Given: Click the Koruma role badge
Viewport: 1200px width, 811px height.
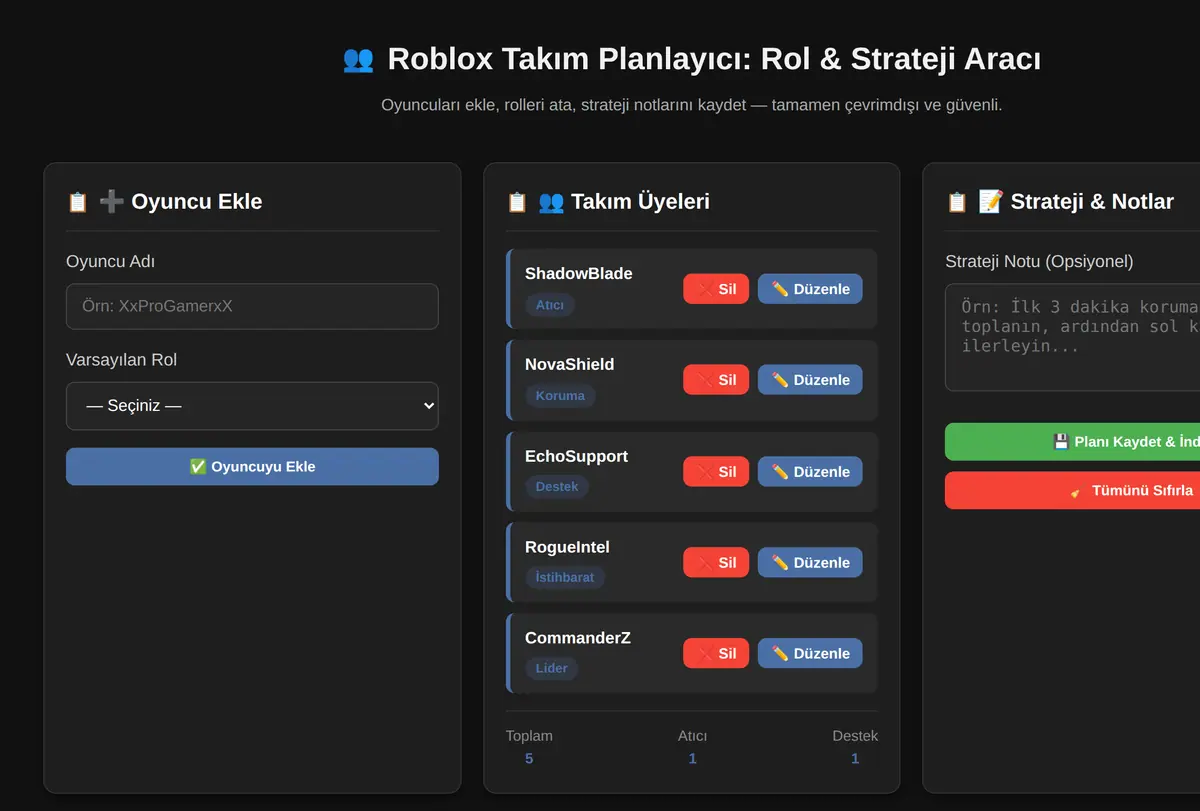Looking at the screenshot, I should coord(560,396).
